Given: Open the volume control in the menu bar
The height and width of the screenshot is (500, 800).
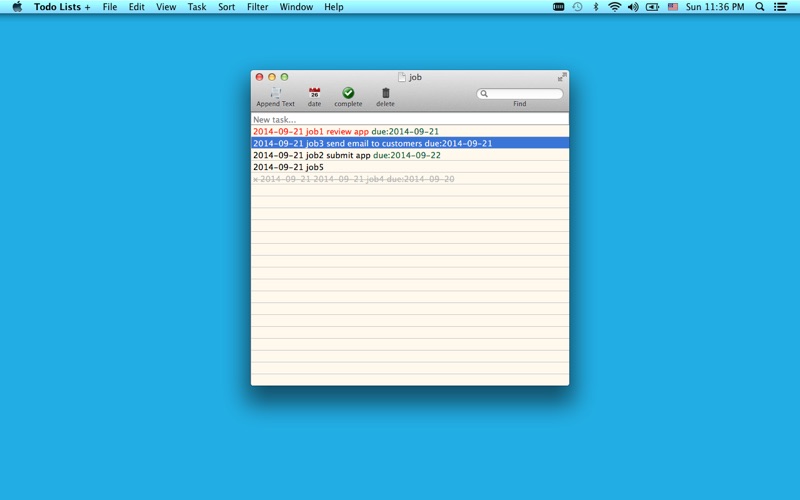Looking at the screenshot, I should [x=633, y=7].
